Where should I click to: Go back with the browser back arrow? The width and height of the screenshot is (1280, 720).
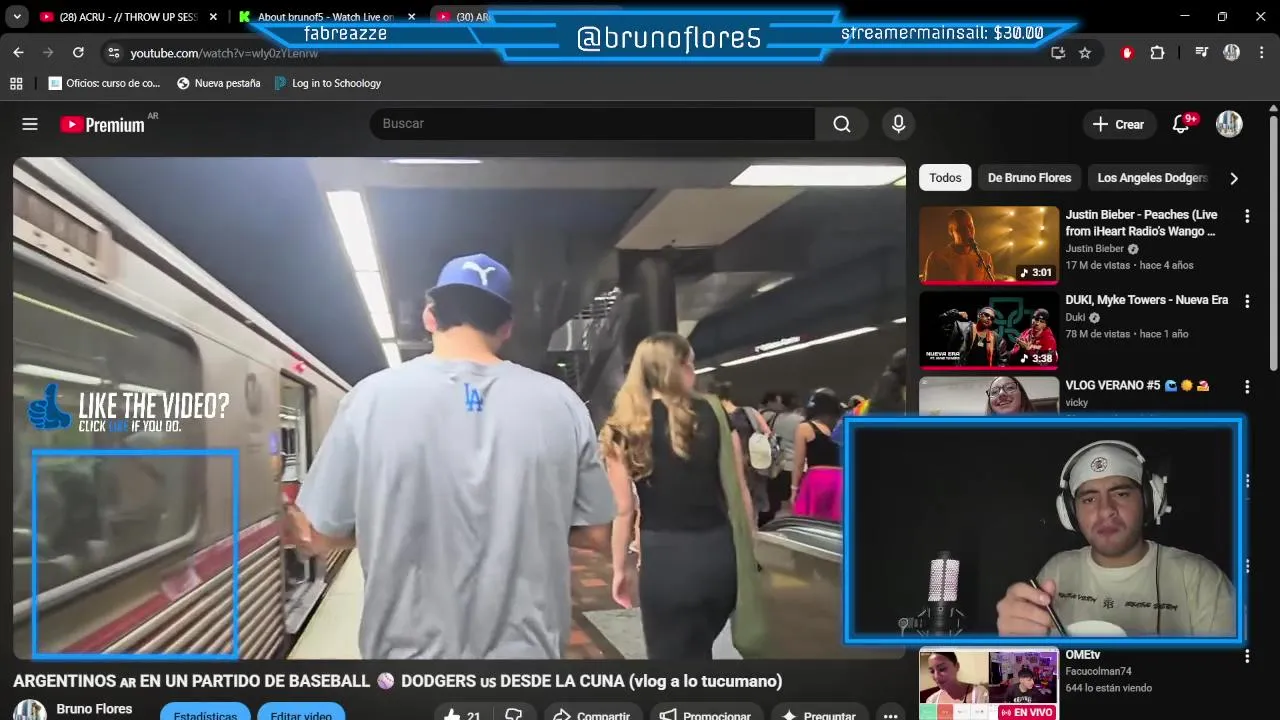[x=18, y=53]
